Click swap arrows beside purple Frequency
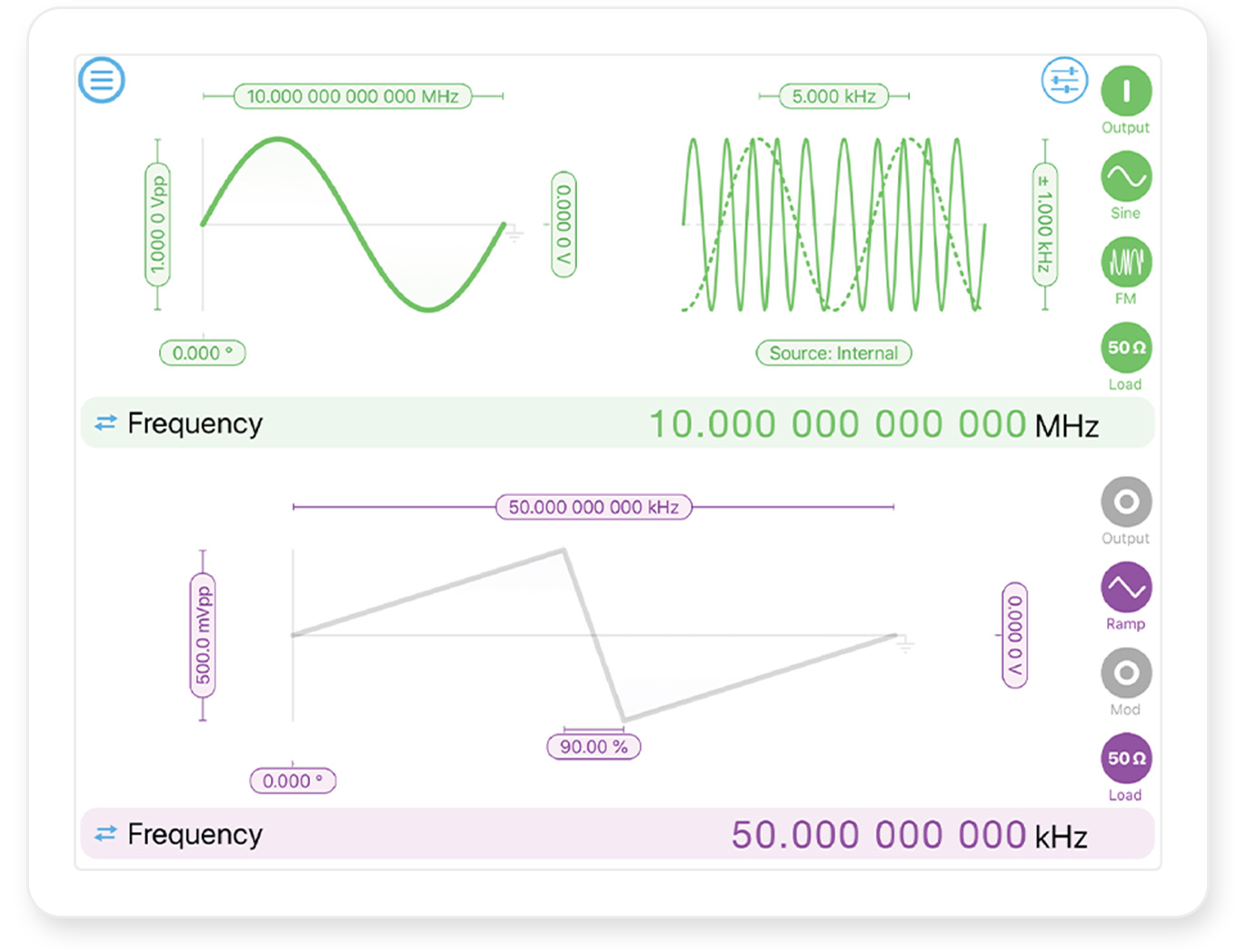The width and height of the screenshot is (1236, 952). [x=106, y=834]
